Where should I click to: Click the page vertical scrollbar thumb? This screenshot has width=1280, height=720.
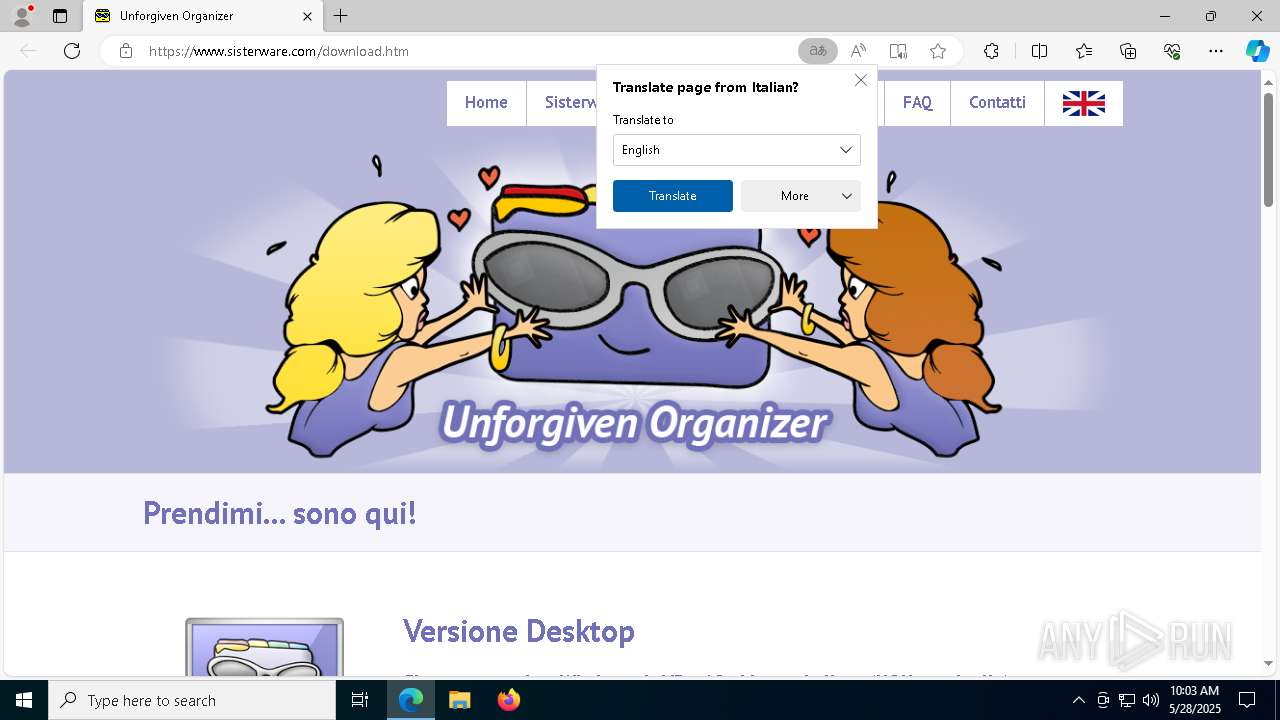tap(1269, 150)
